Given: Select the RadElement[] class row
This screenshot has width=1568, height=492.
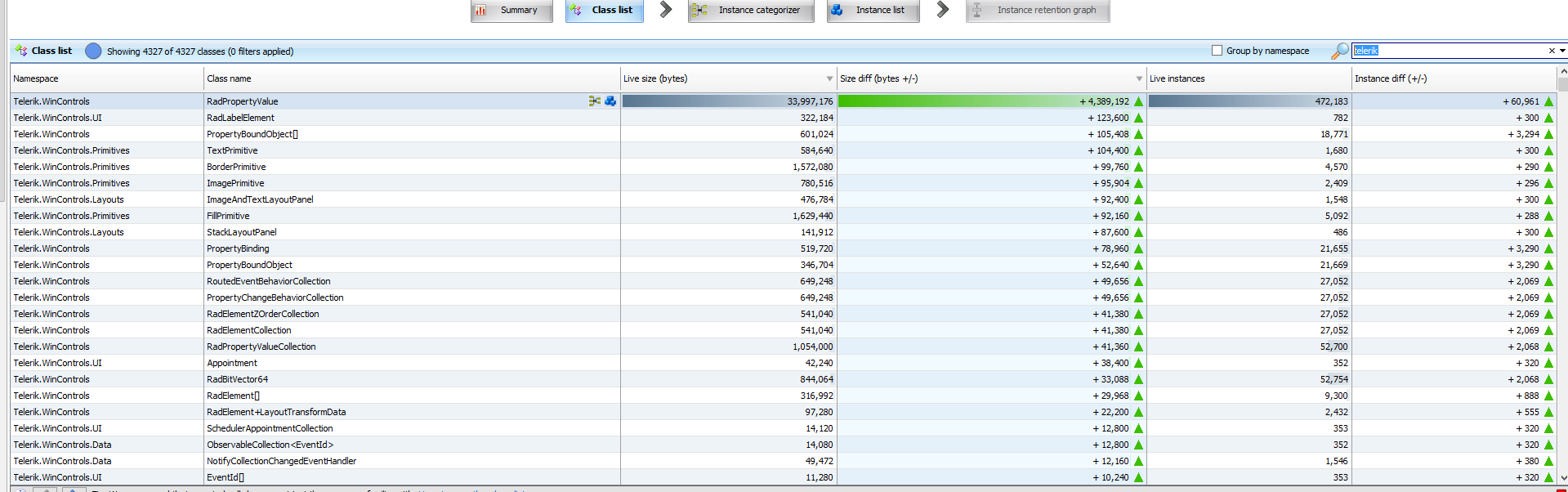Looking at the screenshot, I should click(x=783, y=396).
